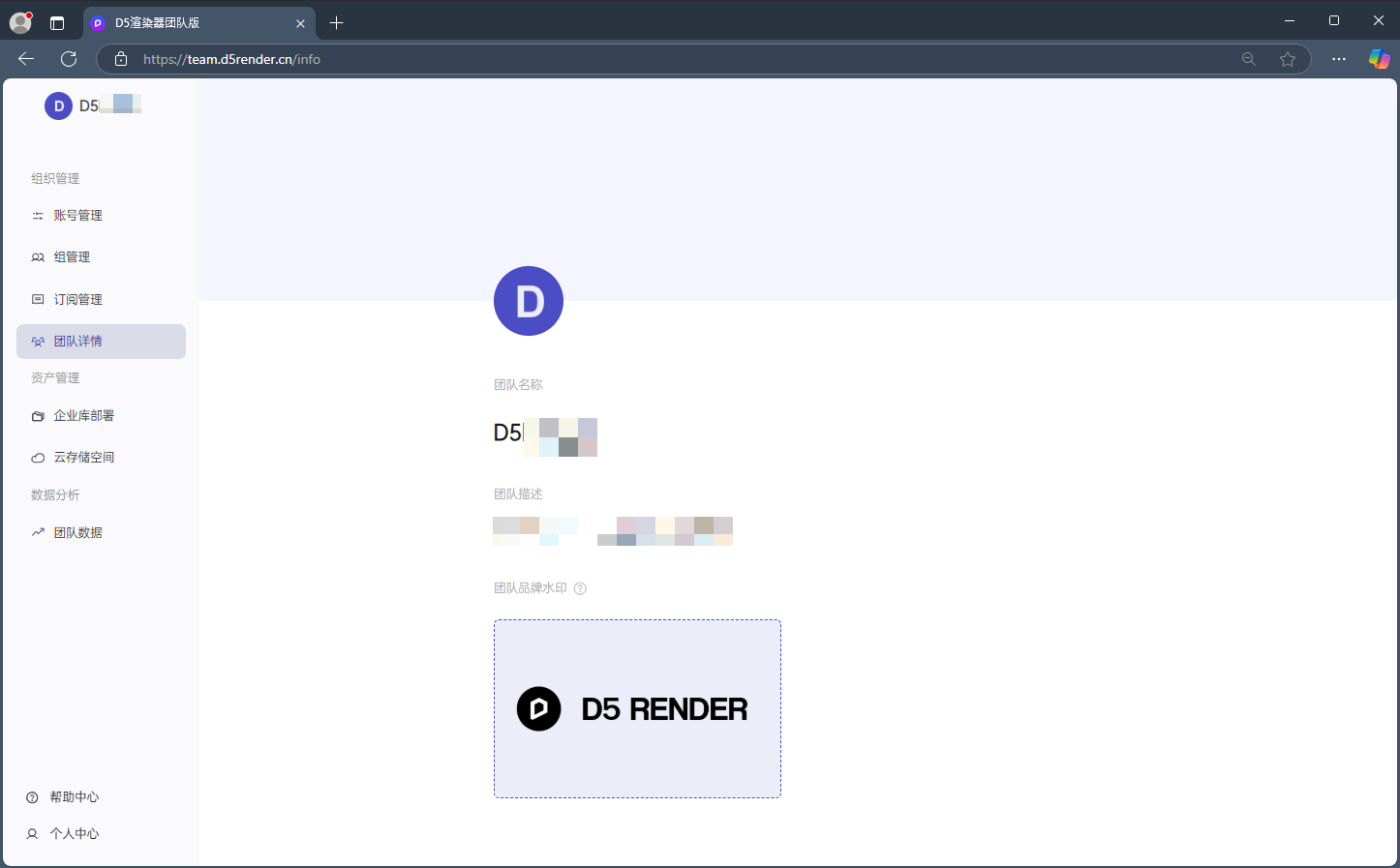Image resolution: width=1400 pixels, height=868 pixels.
Task: Click the team name field under 团队名称
Action: click(x=545, y=434)
